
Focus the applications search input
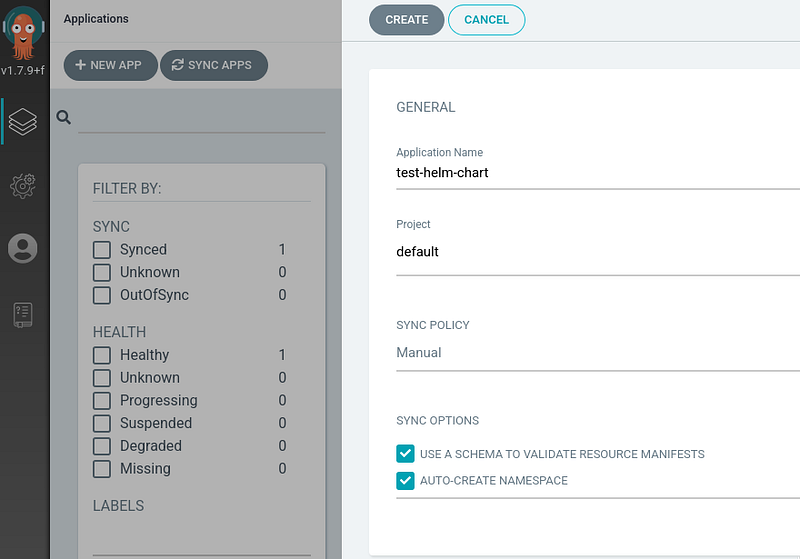202,118
